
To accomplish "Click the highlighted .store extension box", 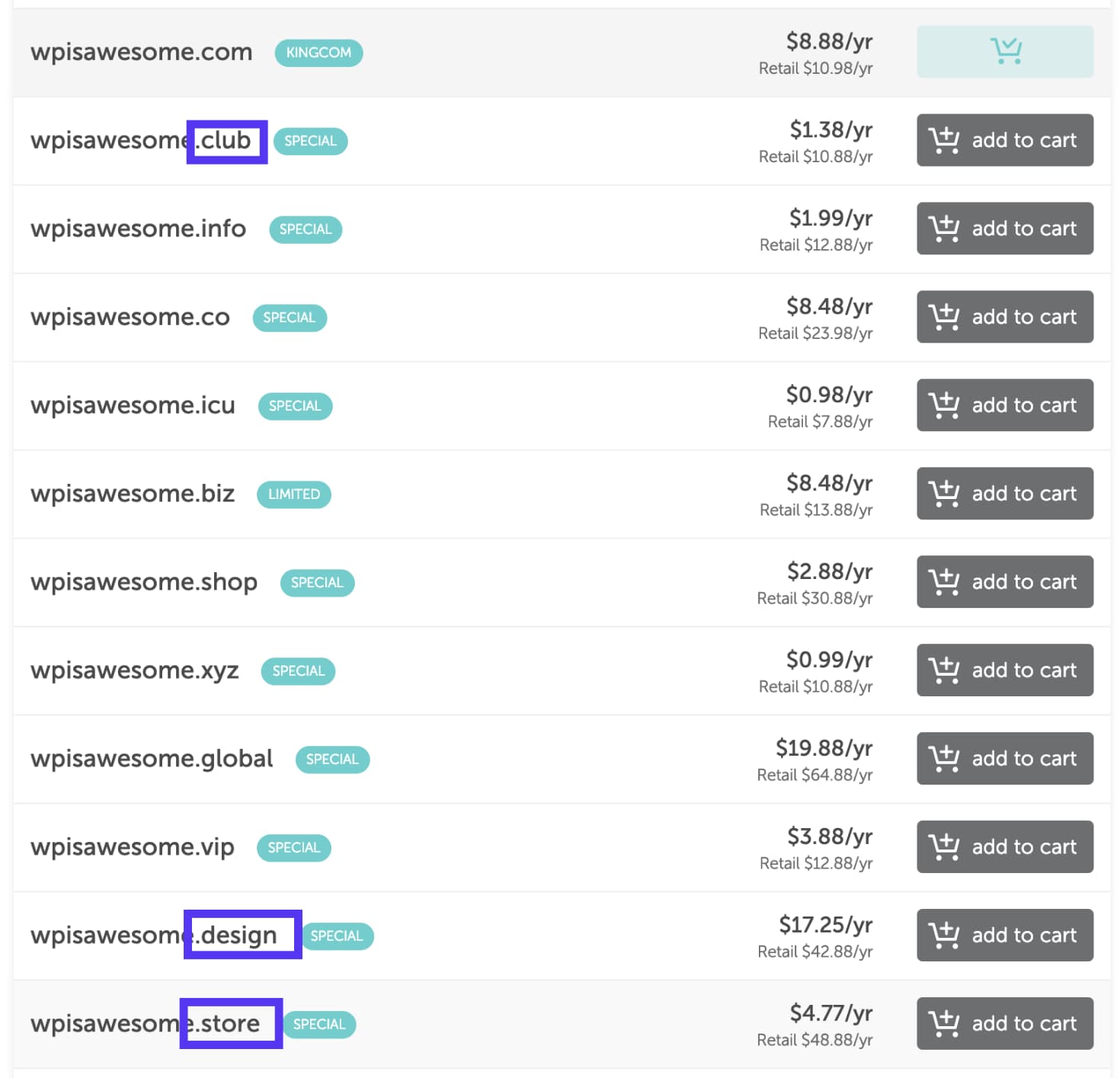I will (230, 1023).
